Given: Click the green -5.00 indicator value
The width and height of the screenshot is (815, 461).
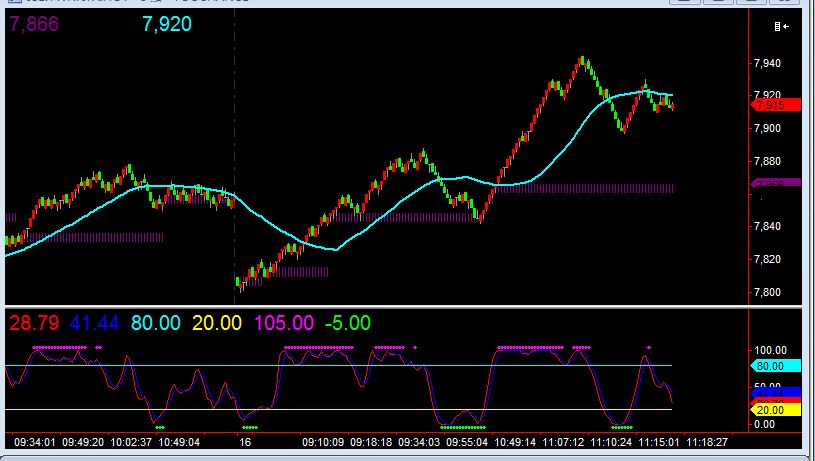Looking at the screenshot, I should pyautogui.click(x=348, y=323).
